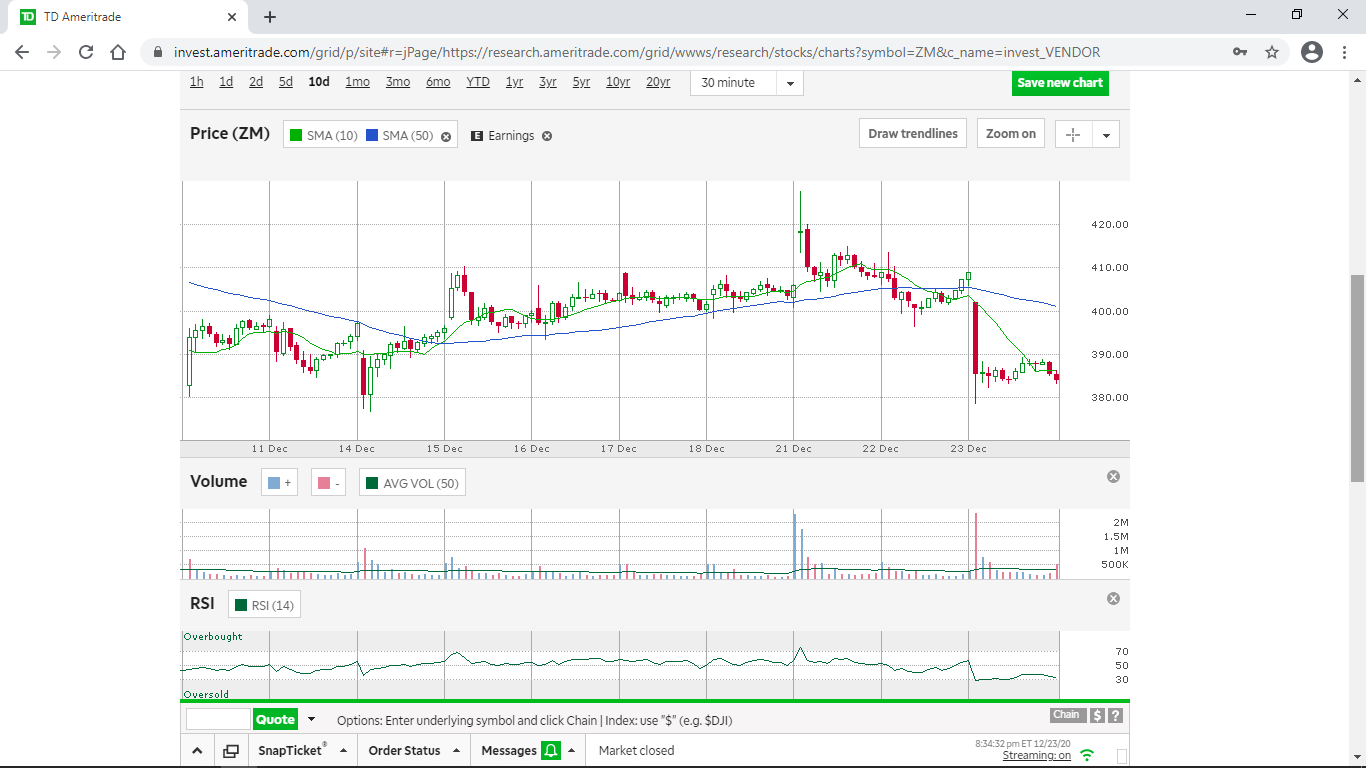
Task: Switch to the YTD time range
Action: tap(478, 82)
